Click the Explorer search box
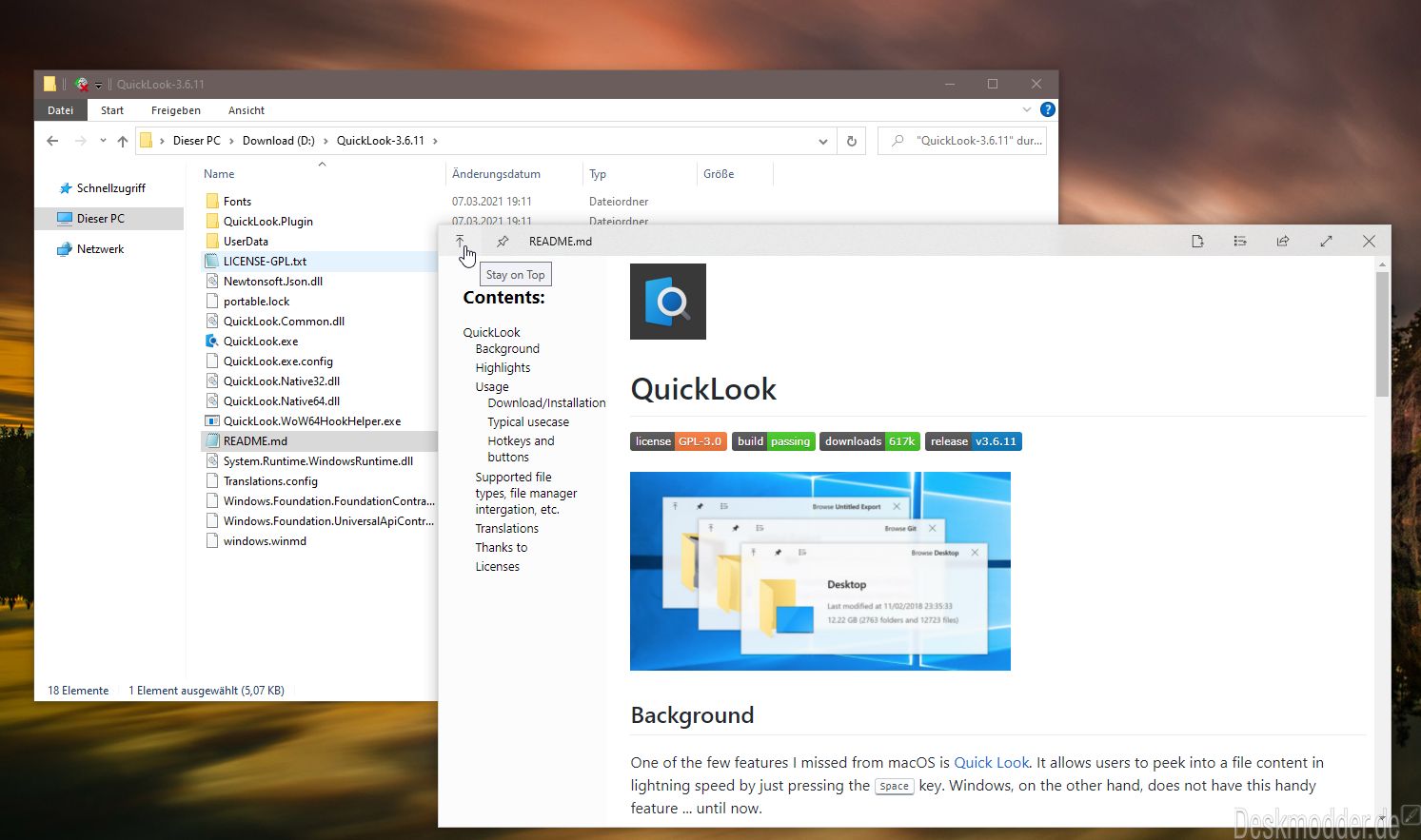The height and width of the screenshot is (840, 1421). click(x=962, y=141)
